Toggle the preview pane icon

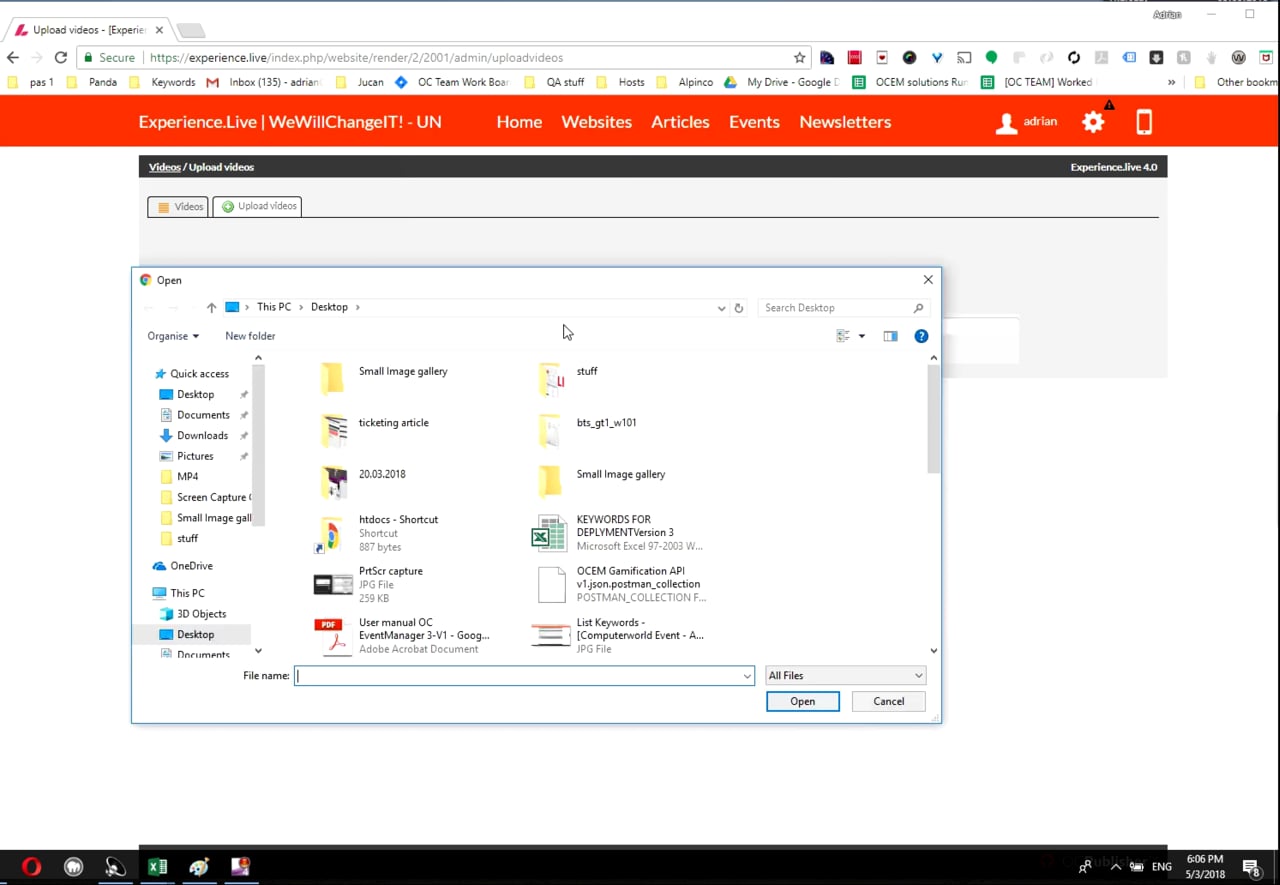tap(890, 336)
